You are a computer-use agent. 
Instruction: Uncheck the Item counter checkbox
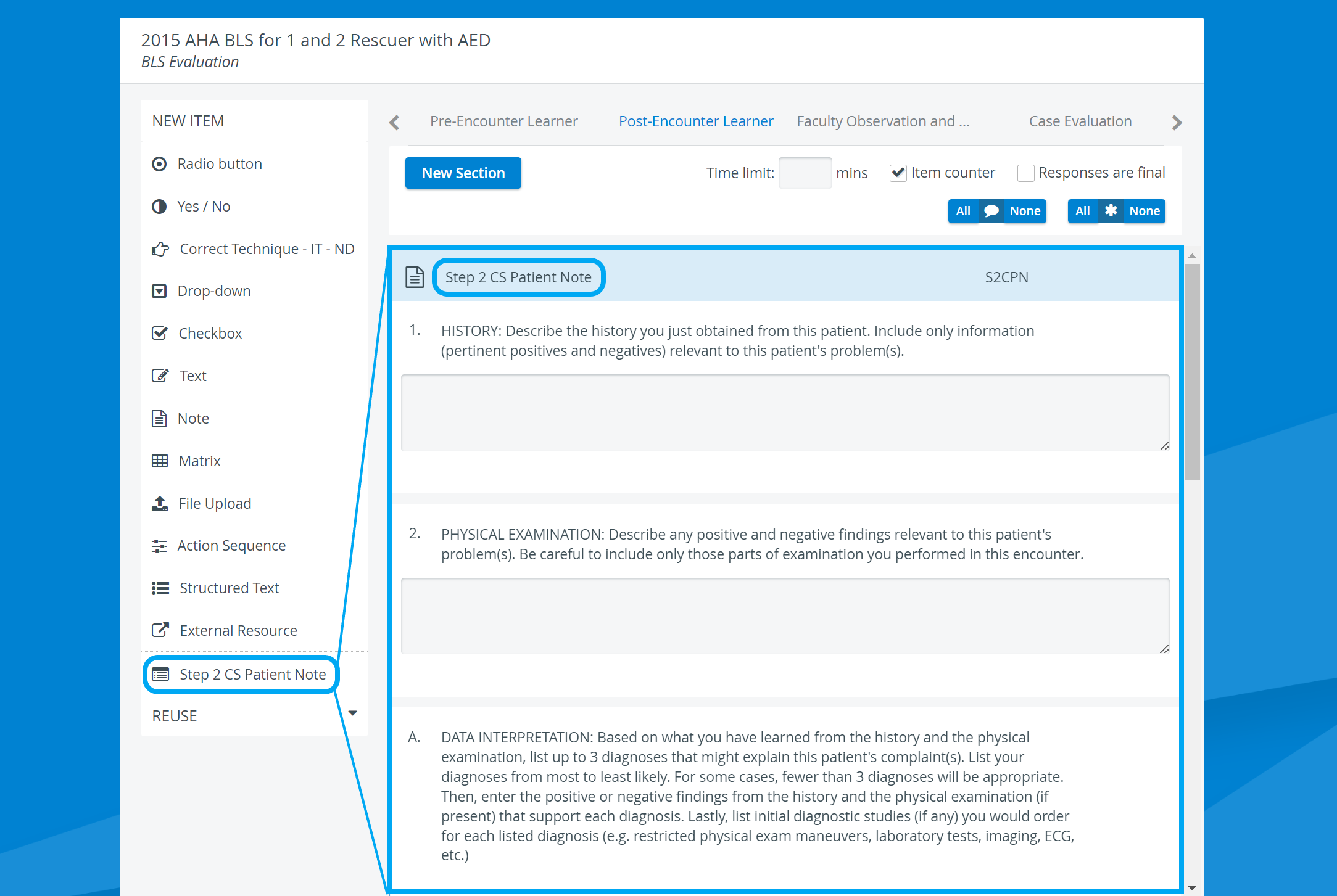point(898,173)
